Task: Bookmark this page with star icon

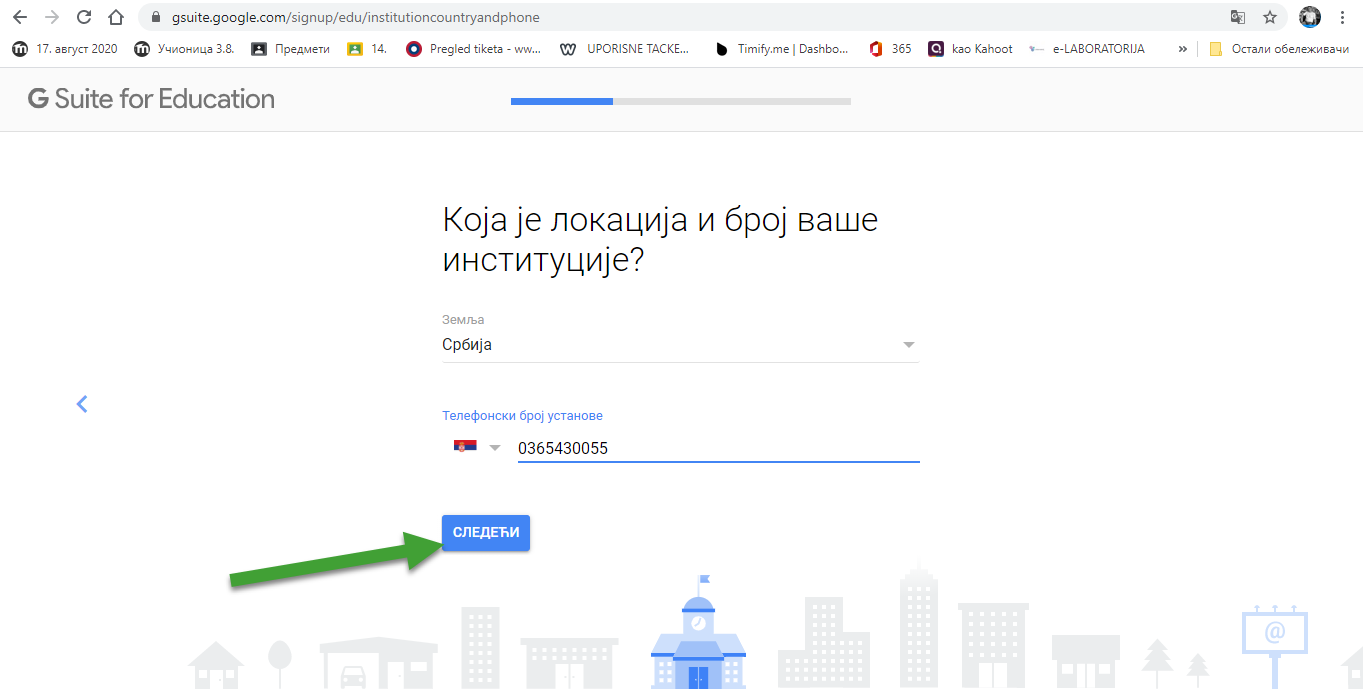Action: pos(1270,17)
